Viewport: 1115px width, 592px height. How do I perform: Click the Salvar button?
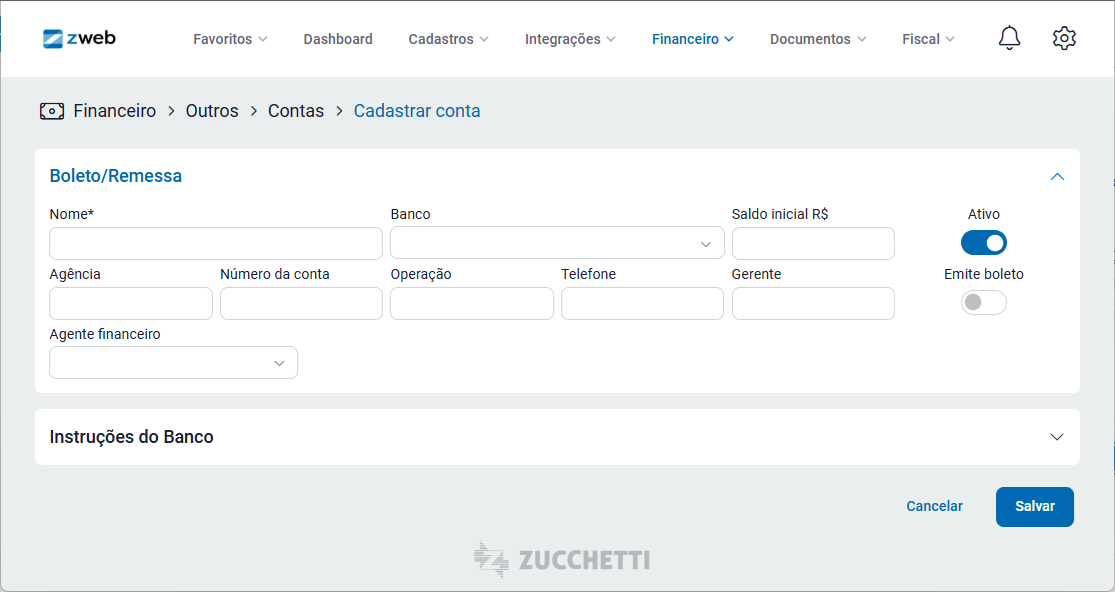point(1035,507)
